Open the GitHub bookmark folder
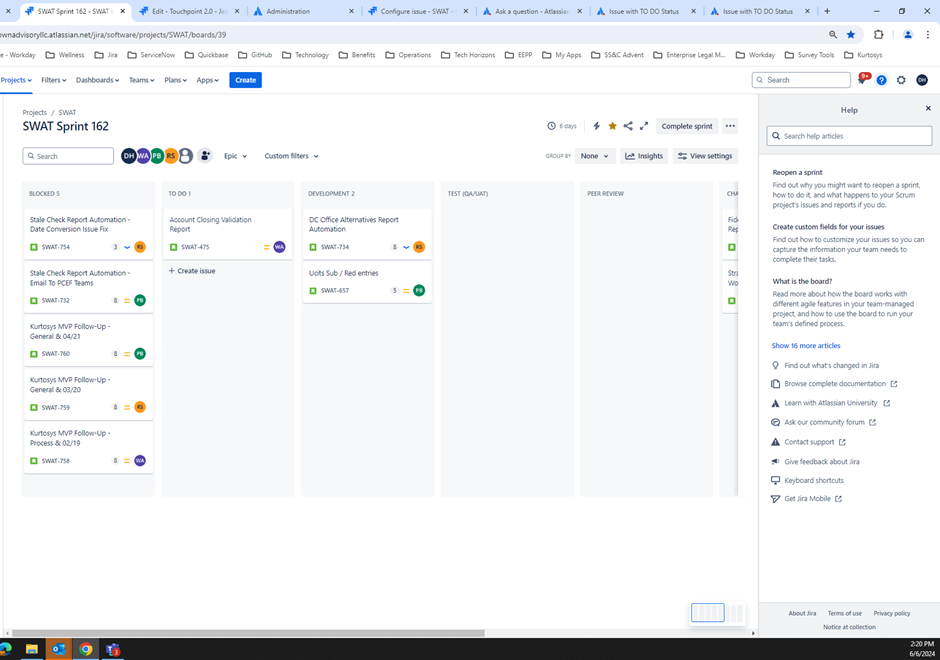This screenshot has width=940, height=660. pos(255,55)
